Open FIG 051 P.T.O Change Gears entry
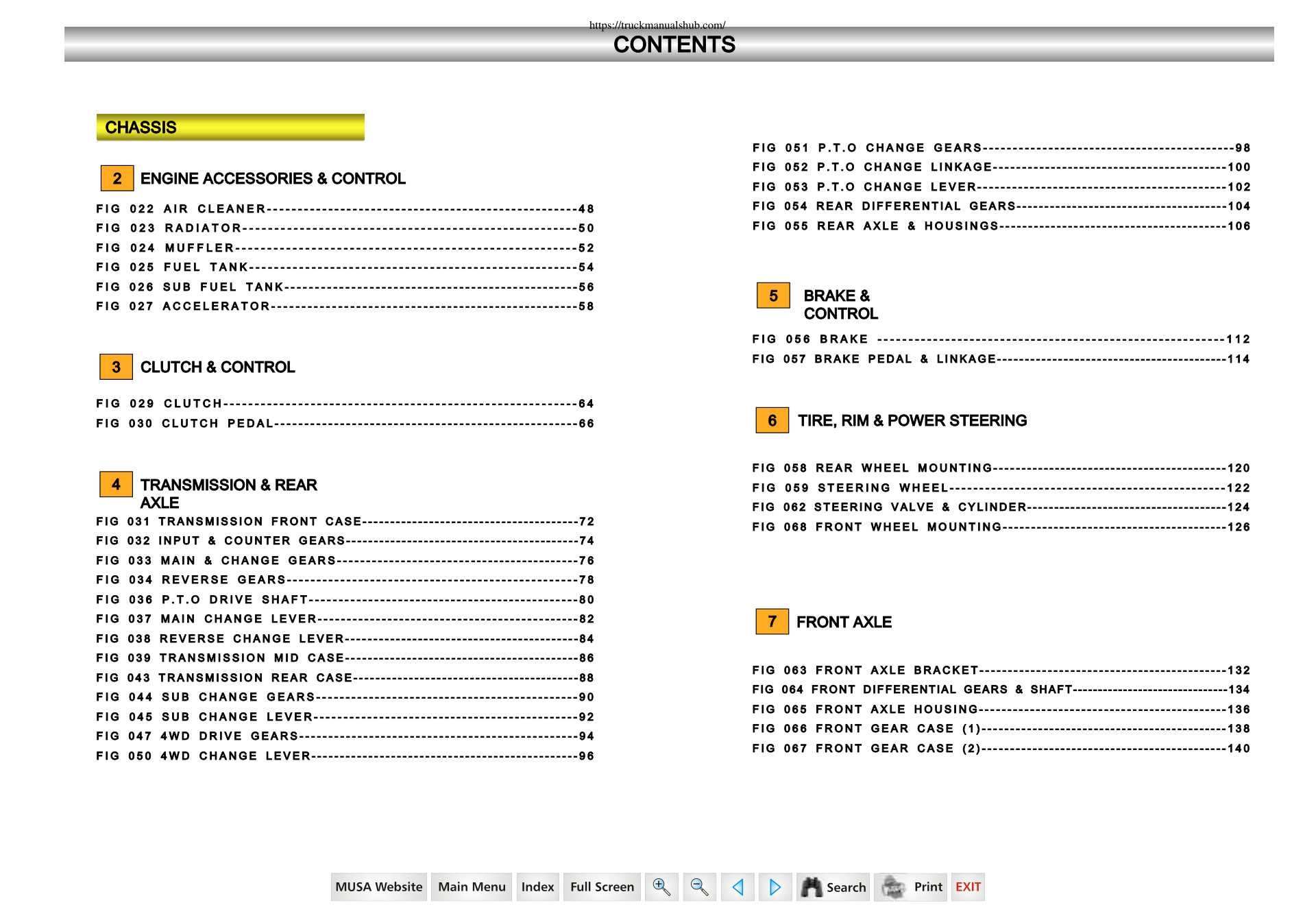Image resolution: width=1316 pixels, height=905 pixels. [x=1001, y=148]
